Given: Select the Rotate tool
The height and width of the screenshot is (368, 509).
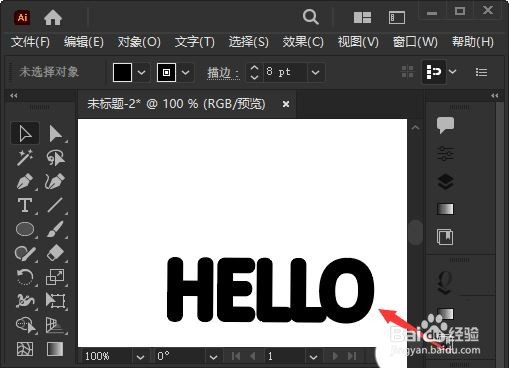Looking at the screenshot, I should coord(25,277).
